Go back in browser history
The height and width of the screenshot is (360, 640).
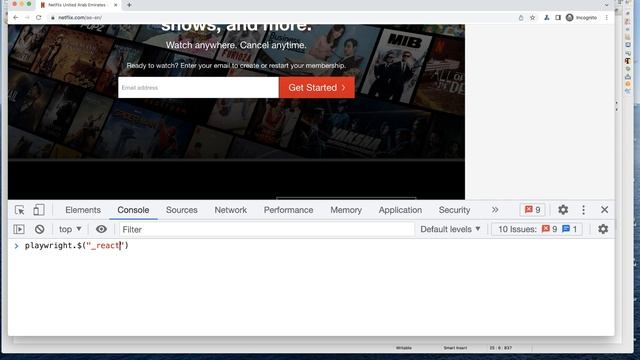[x=16, y=18]
